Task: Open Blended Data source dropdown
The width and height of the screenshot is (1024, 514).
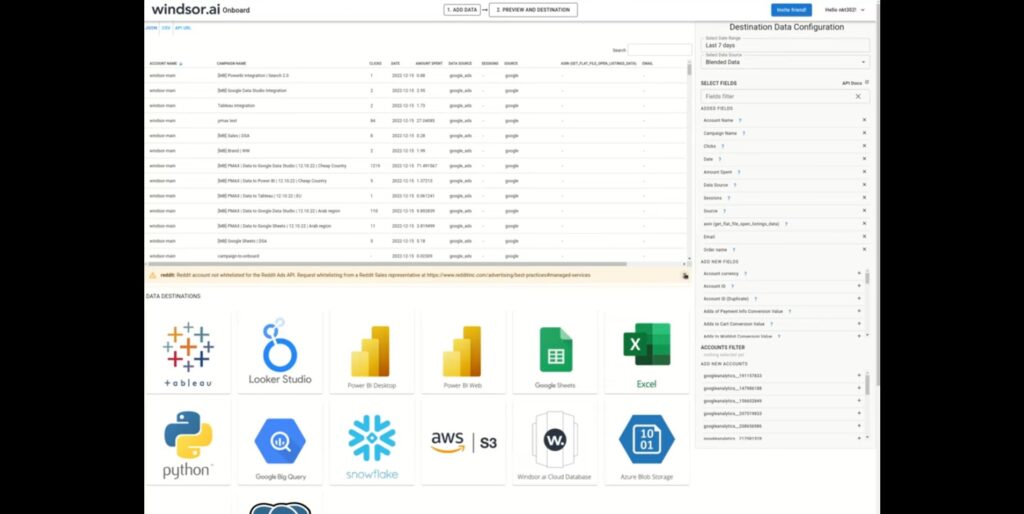Action: [785, 61]
